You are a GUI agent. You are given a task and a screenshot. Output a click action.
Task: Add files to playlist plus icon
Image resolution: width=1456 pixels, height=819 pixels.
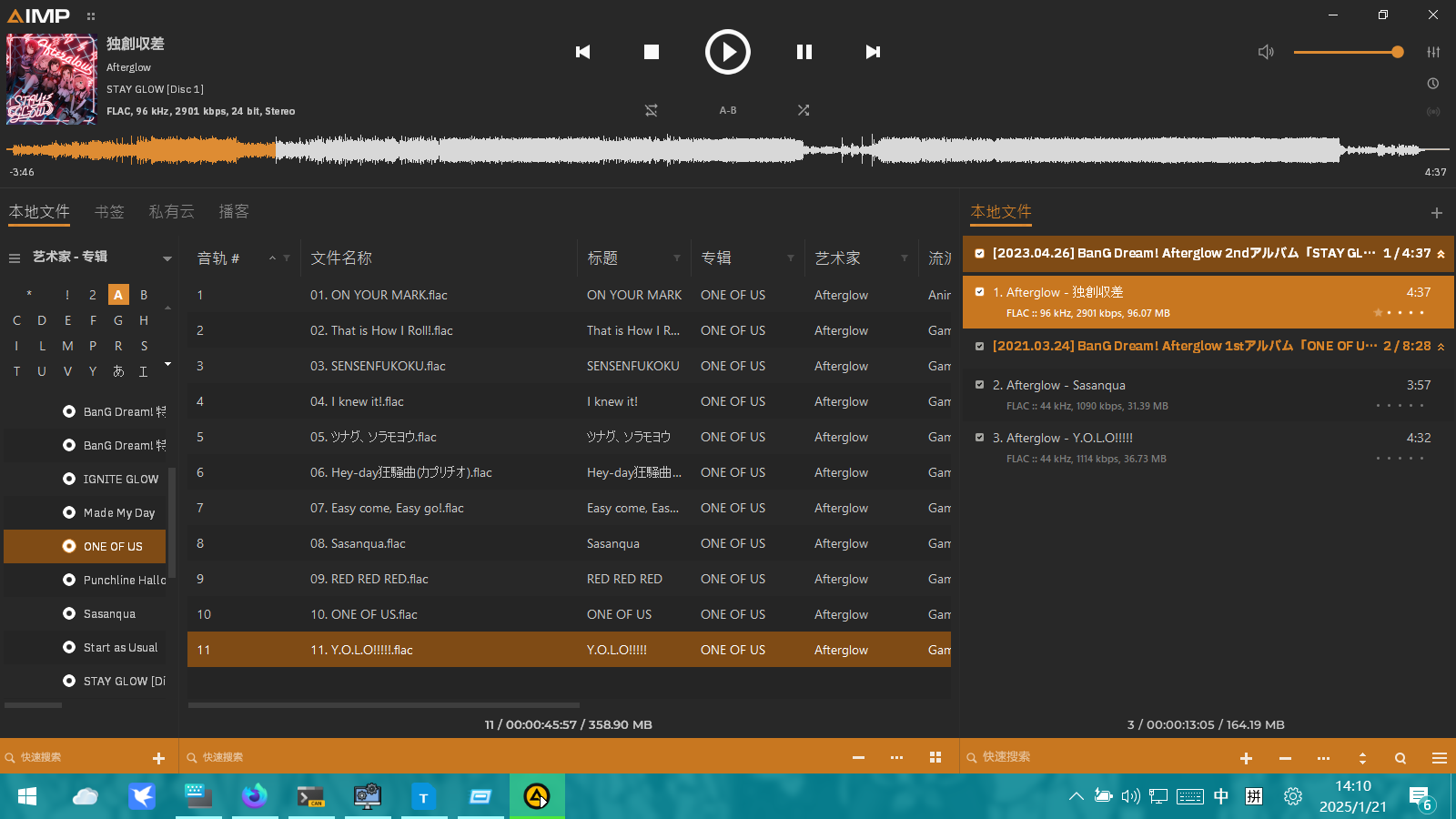pyautogui.click(x=1247, y=758)
